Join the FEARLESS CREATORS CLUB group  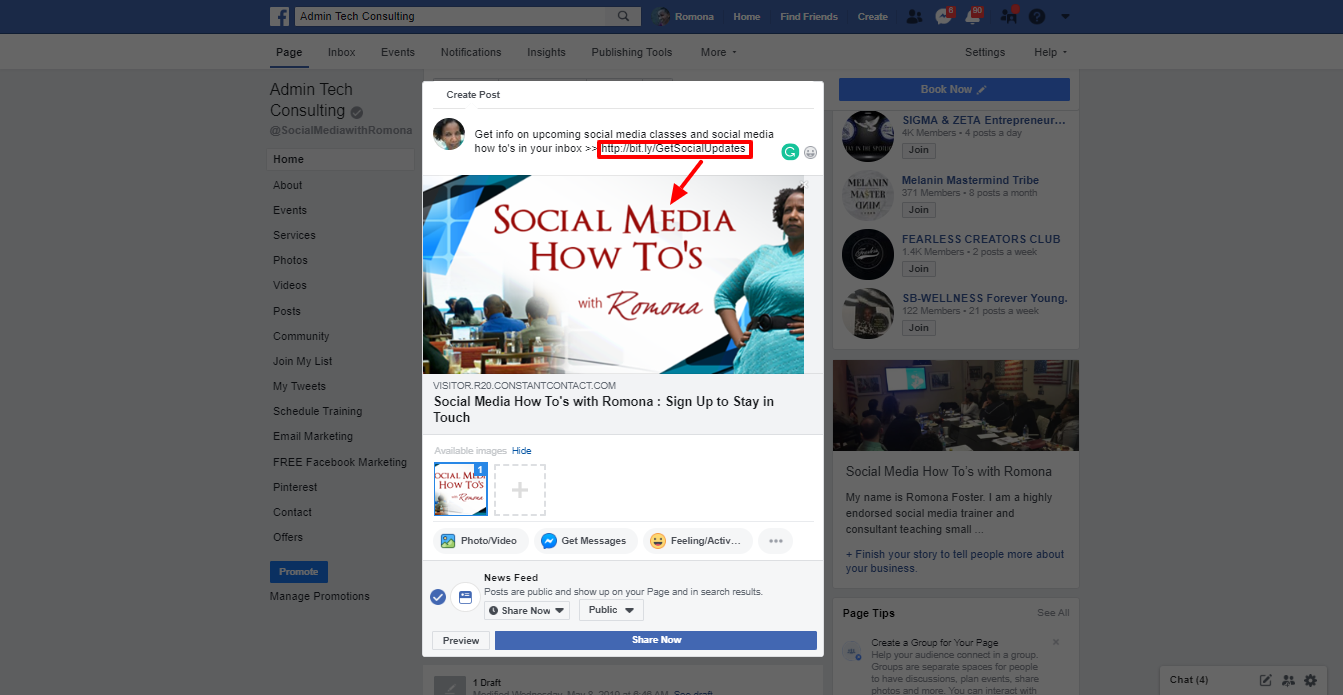(919, 268)
